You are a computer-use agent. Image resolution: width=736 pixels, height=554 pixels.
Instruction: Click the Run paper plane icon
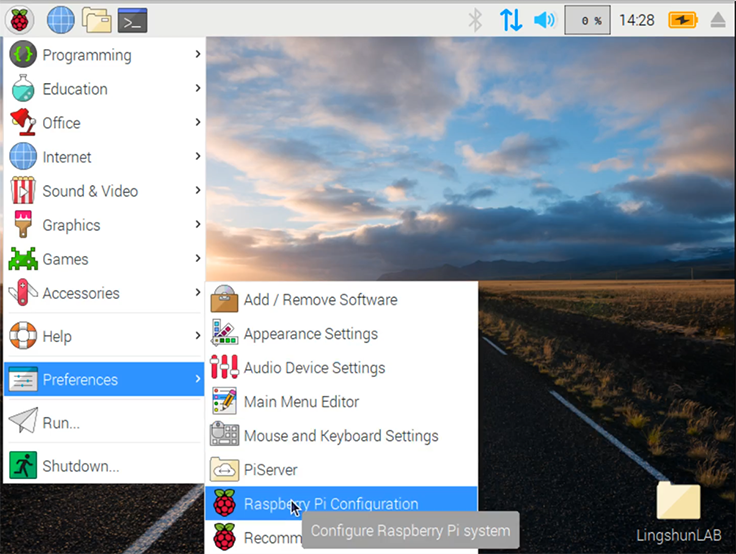(x=23, y=421)
